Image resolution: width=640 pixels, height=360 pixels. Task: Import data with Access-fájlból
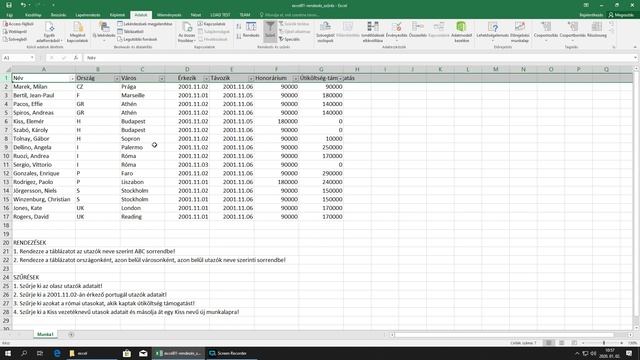click(x=18, y=24)
